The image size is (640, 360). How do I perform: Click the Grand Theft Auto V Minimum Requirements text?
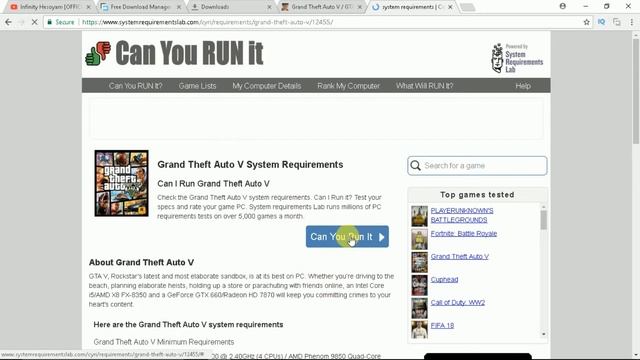tap(164, 342)
